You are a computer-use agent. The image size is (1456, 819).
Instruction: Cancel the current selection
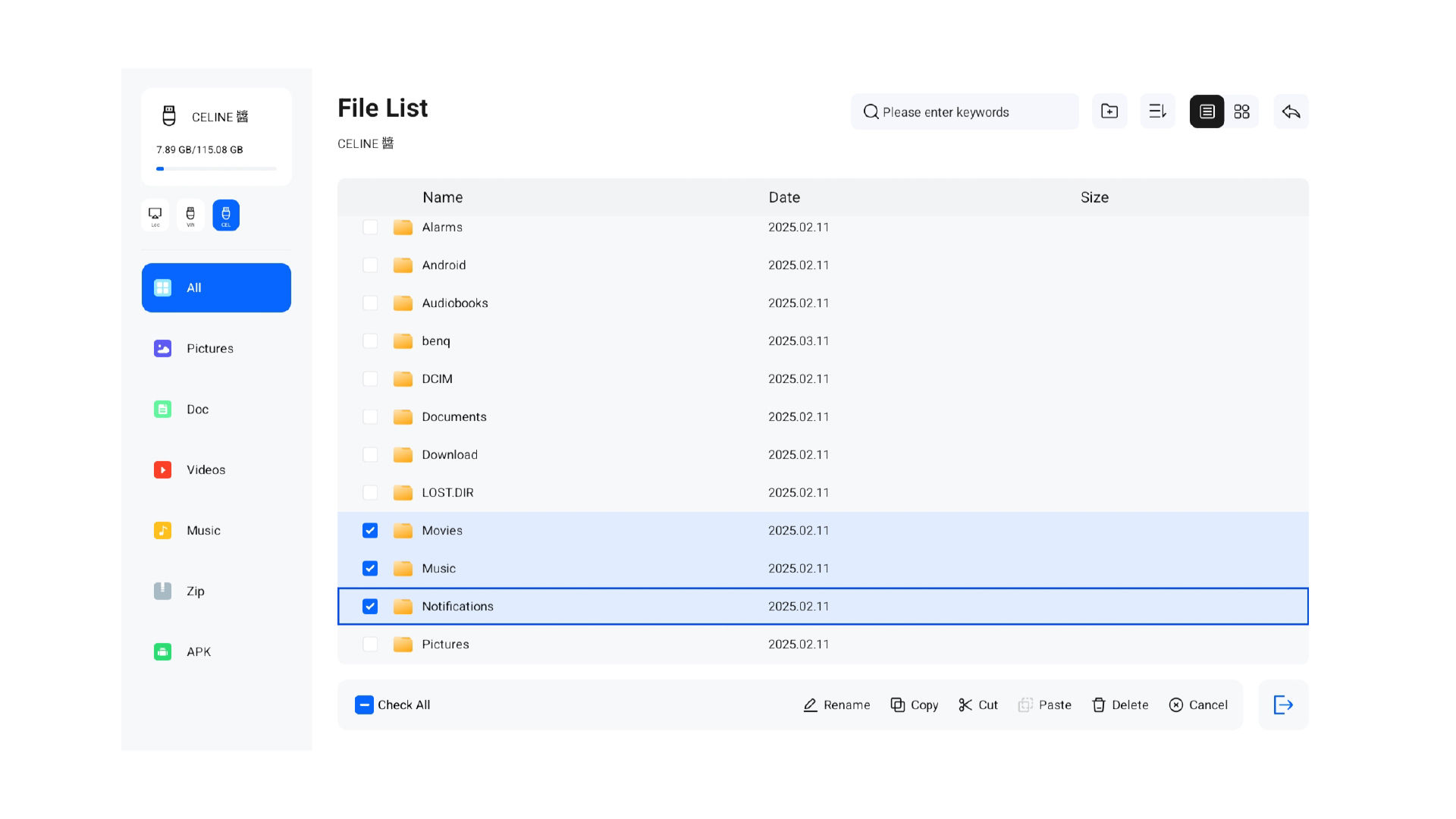click(1198, 704)
